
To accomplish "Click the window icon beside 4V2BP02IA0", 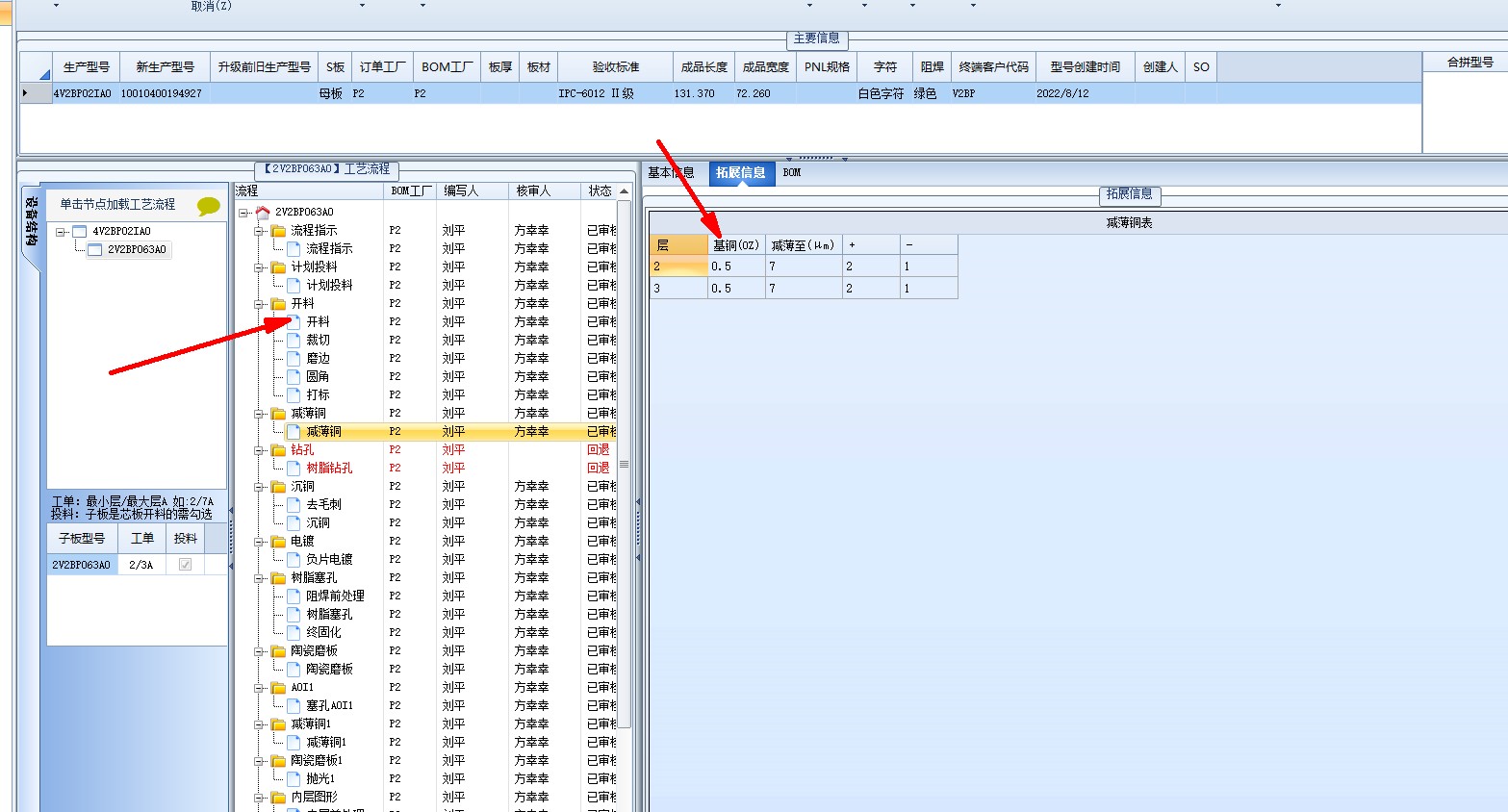I will 80,231.
